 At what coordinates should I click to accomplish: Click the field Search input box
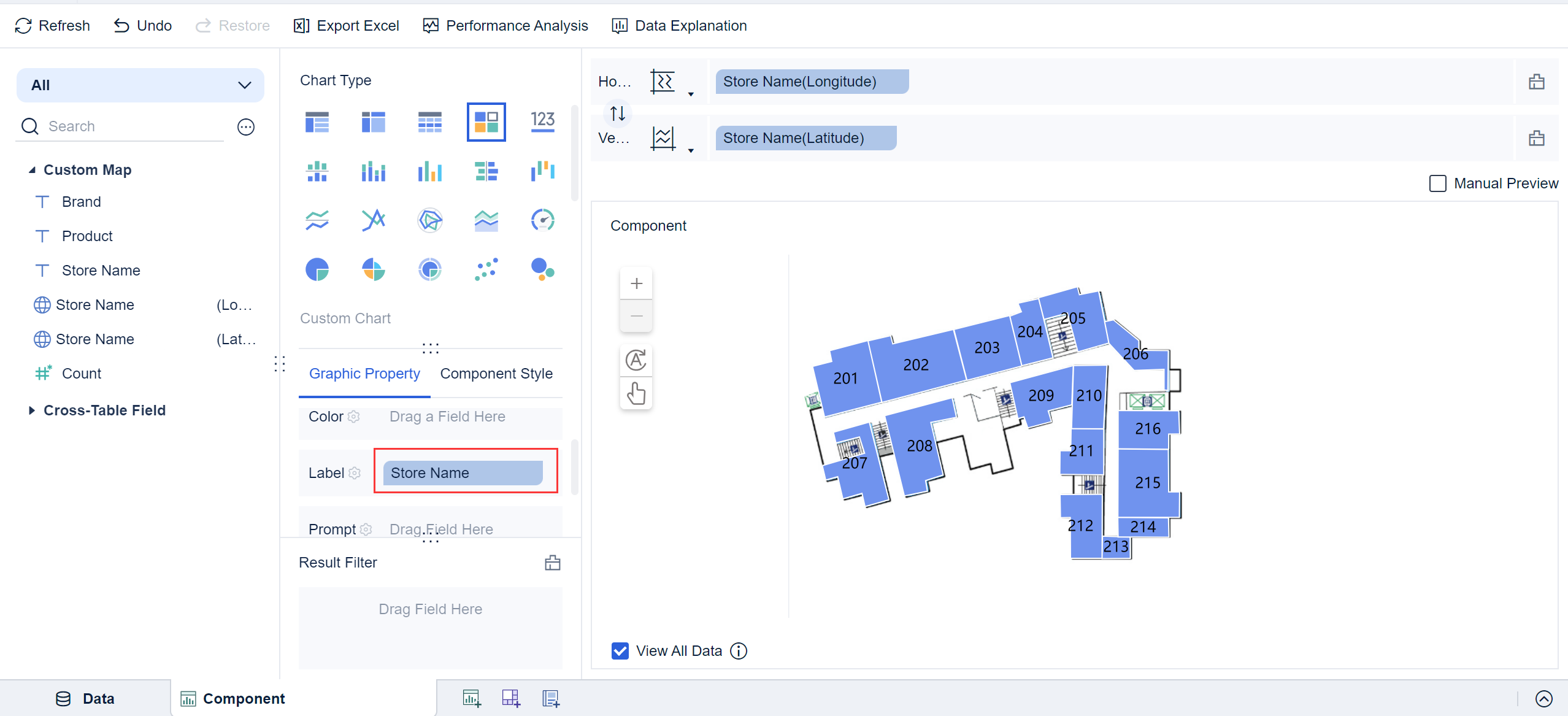(121, 126)
